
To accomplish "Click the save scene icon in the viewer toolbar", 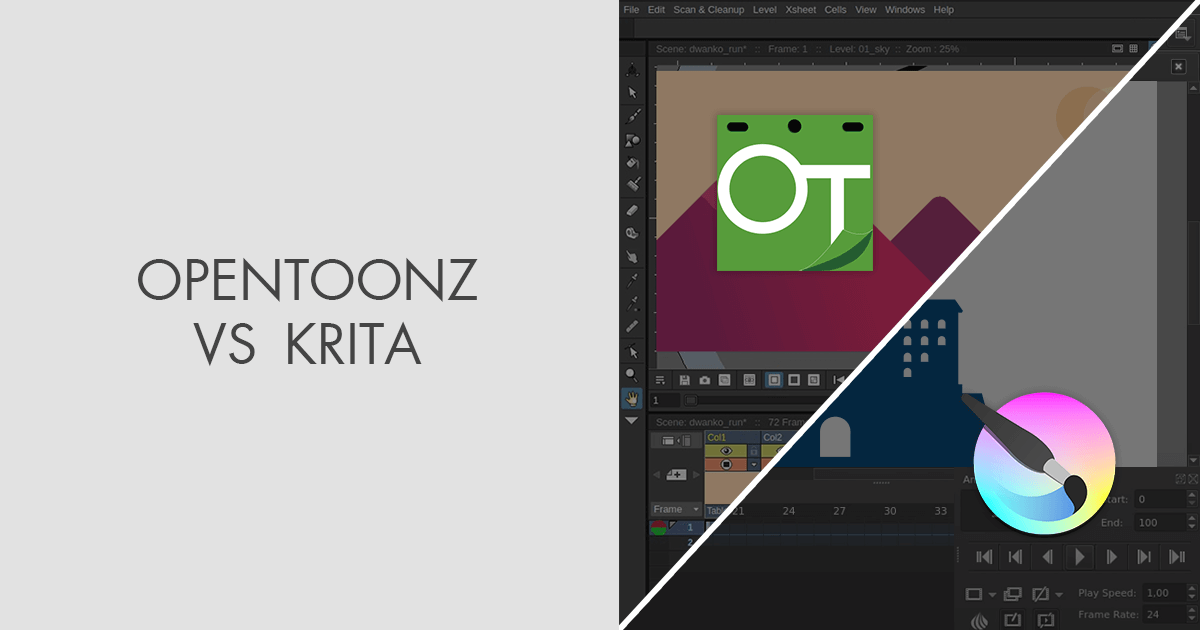I will pos(686,379).
